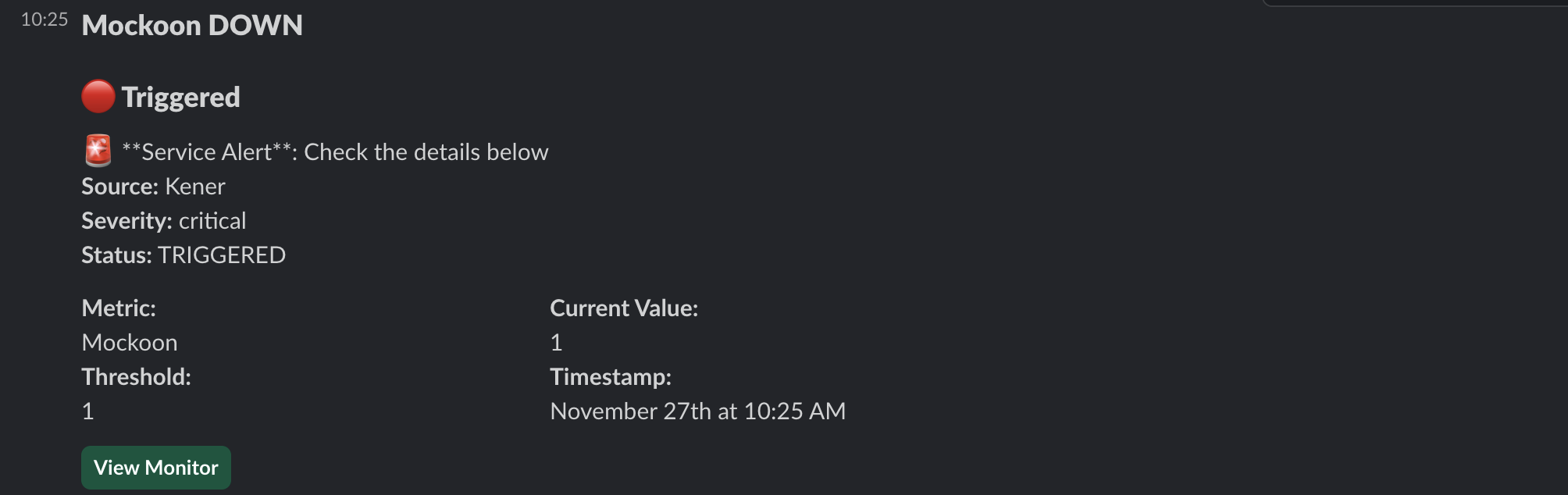Image resolution: width=1568 pixels, height=495 pixels.
Task: Click the critical severity value
Action: coord(212,221)
